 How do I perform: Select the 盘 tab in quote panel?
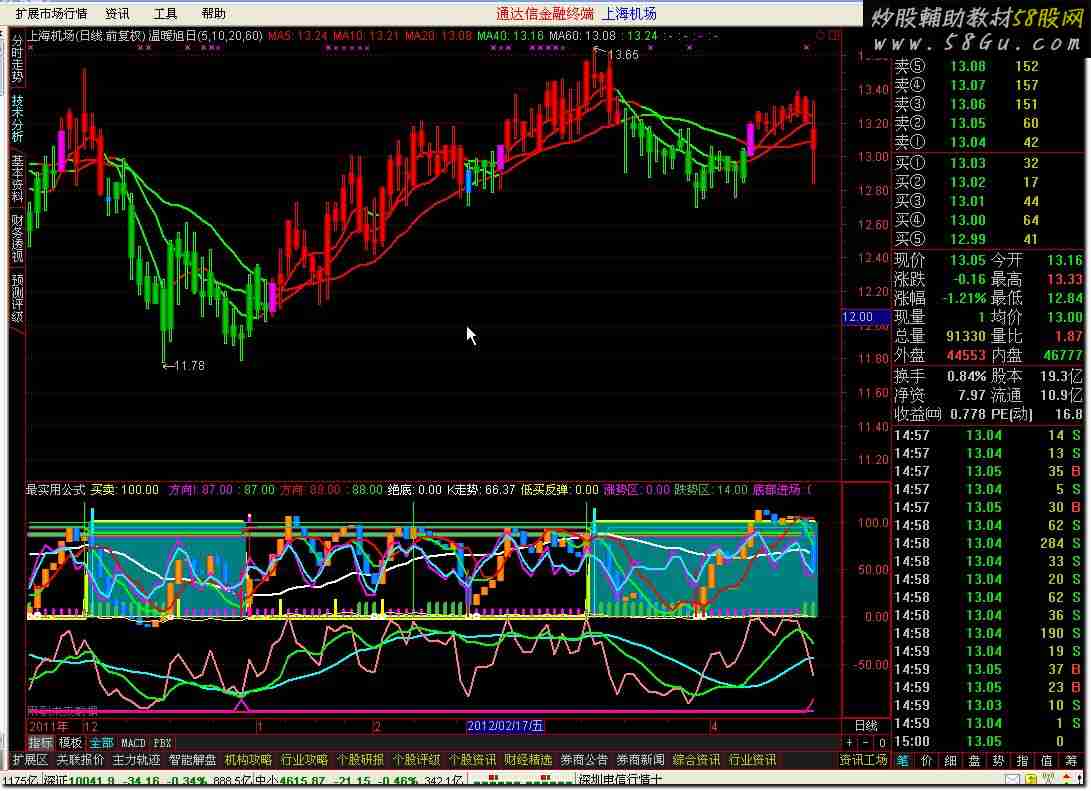pyautogui.click(x=975, y=761)
